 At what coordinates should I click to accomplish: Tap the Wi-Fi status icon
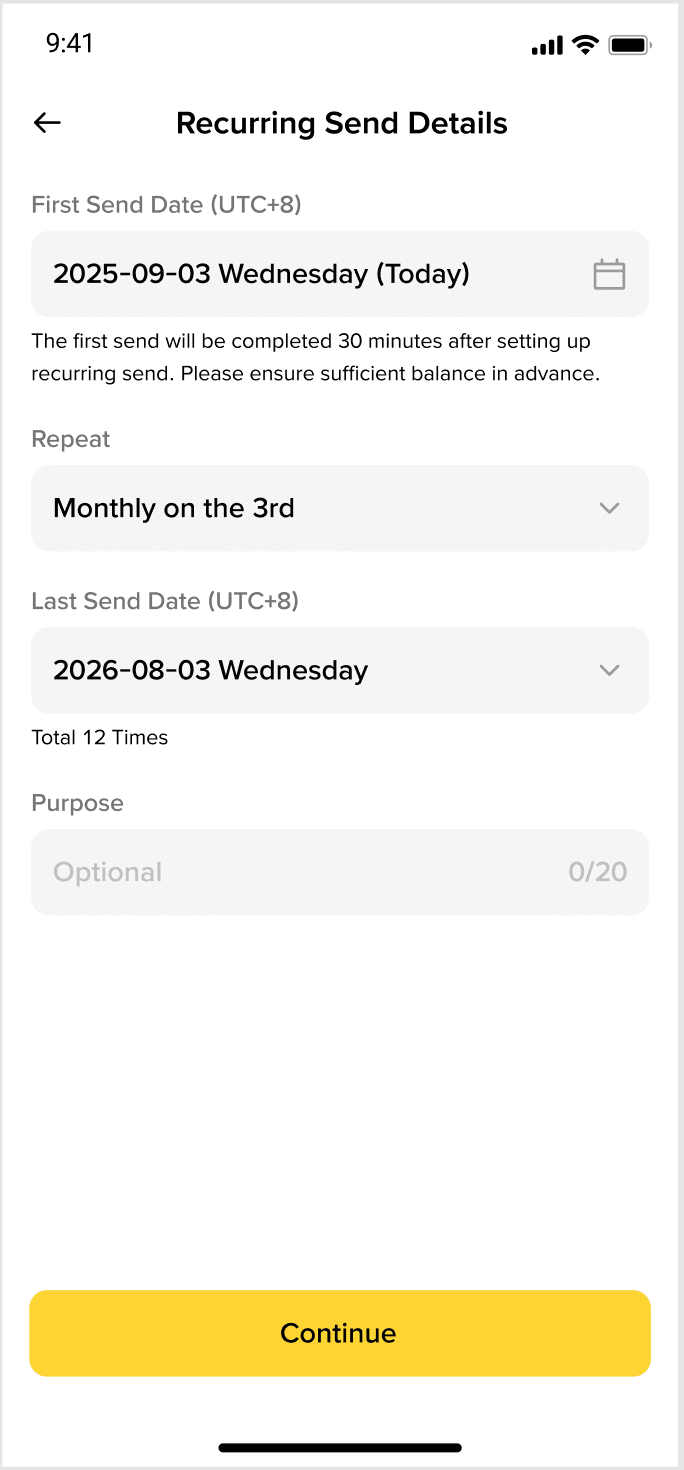(585, 45)
